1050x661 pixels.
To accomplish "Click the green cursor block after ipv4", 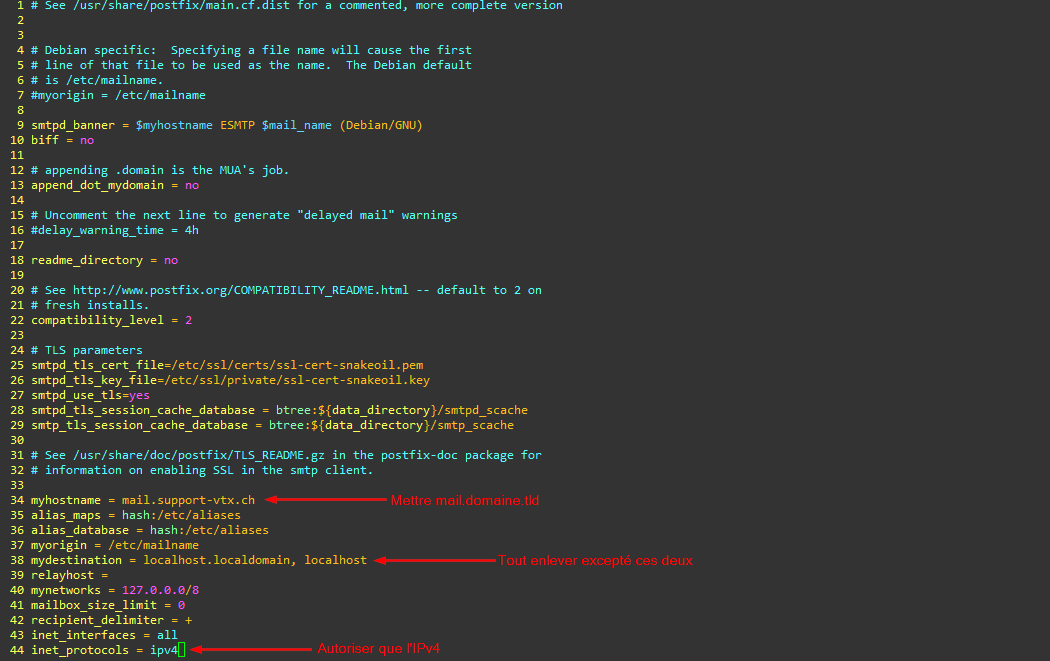I will pos(181,650).
